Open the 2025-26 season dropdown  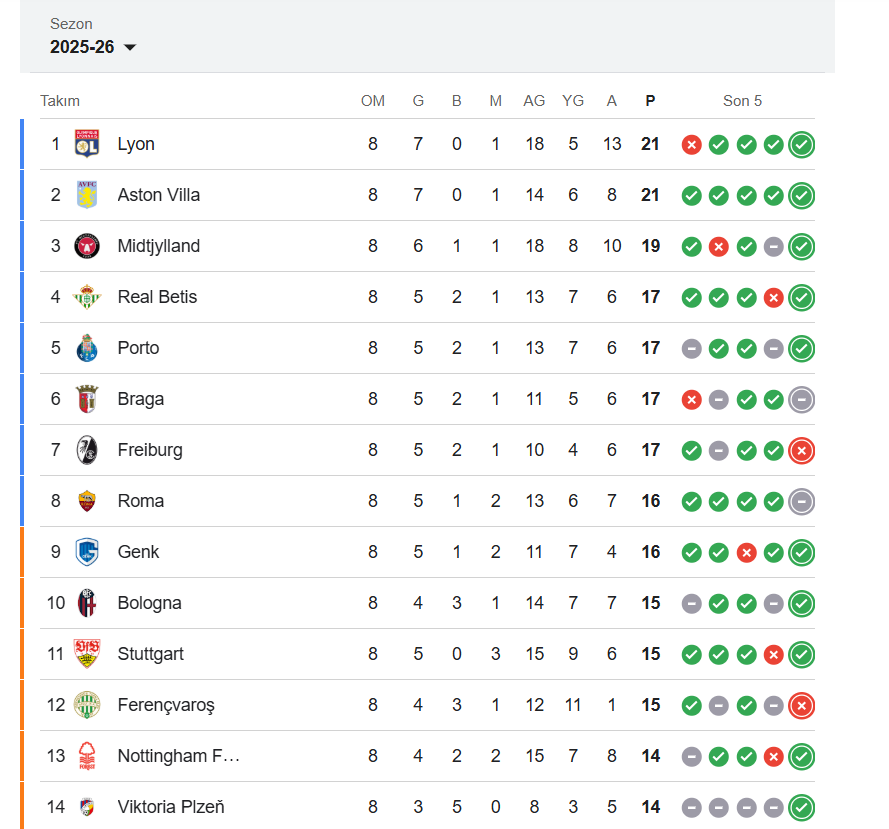[93, 47]
